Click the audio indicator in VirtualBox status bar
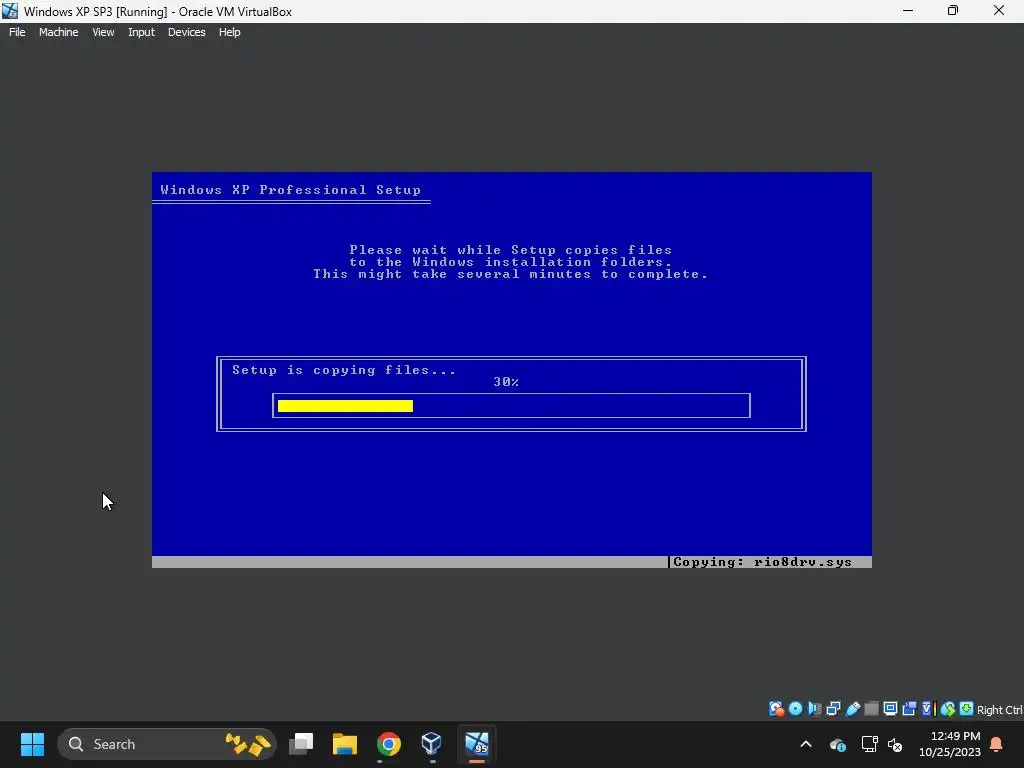The image size is (1024, 768). (x=814, y=709)
